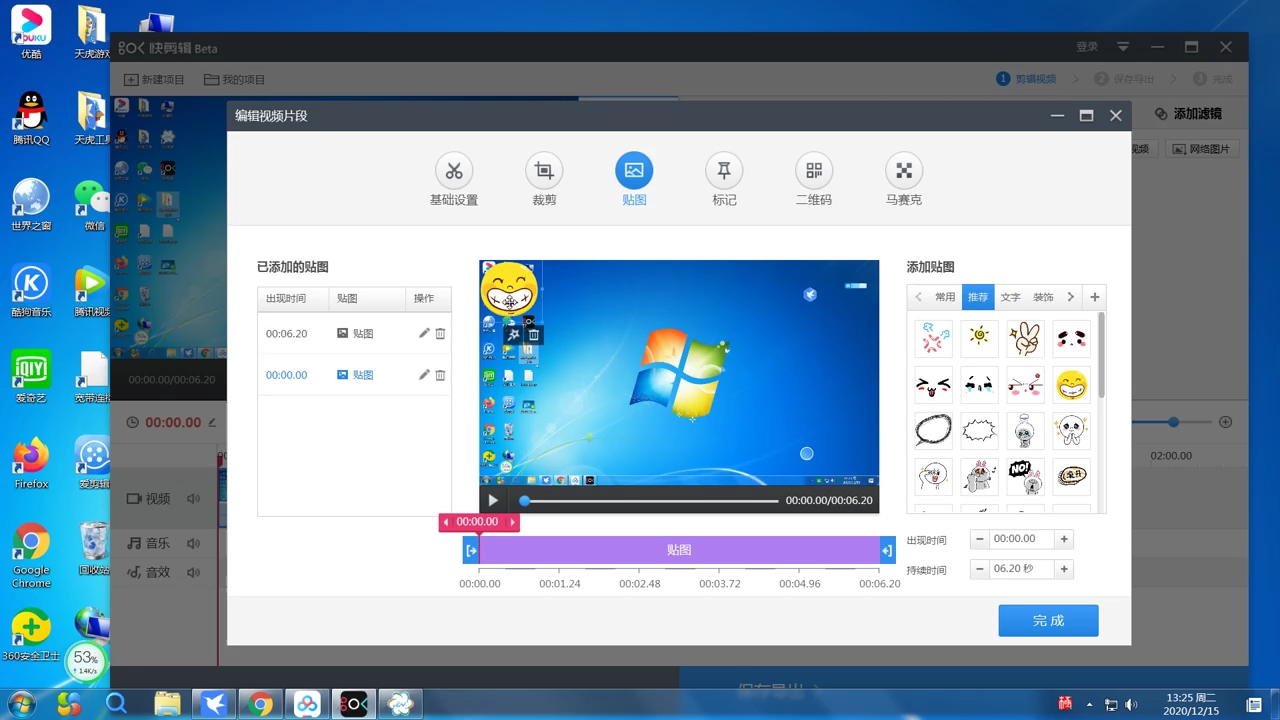
Task: Add the crying eyes face sticker
Action: [x=979, y=385]
